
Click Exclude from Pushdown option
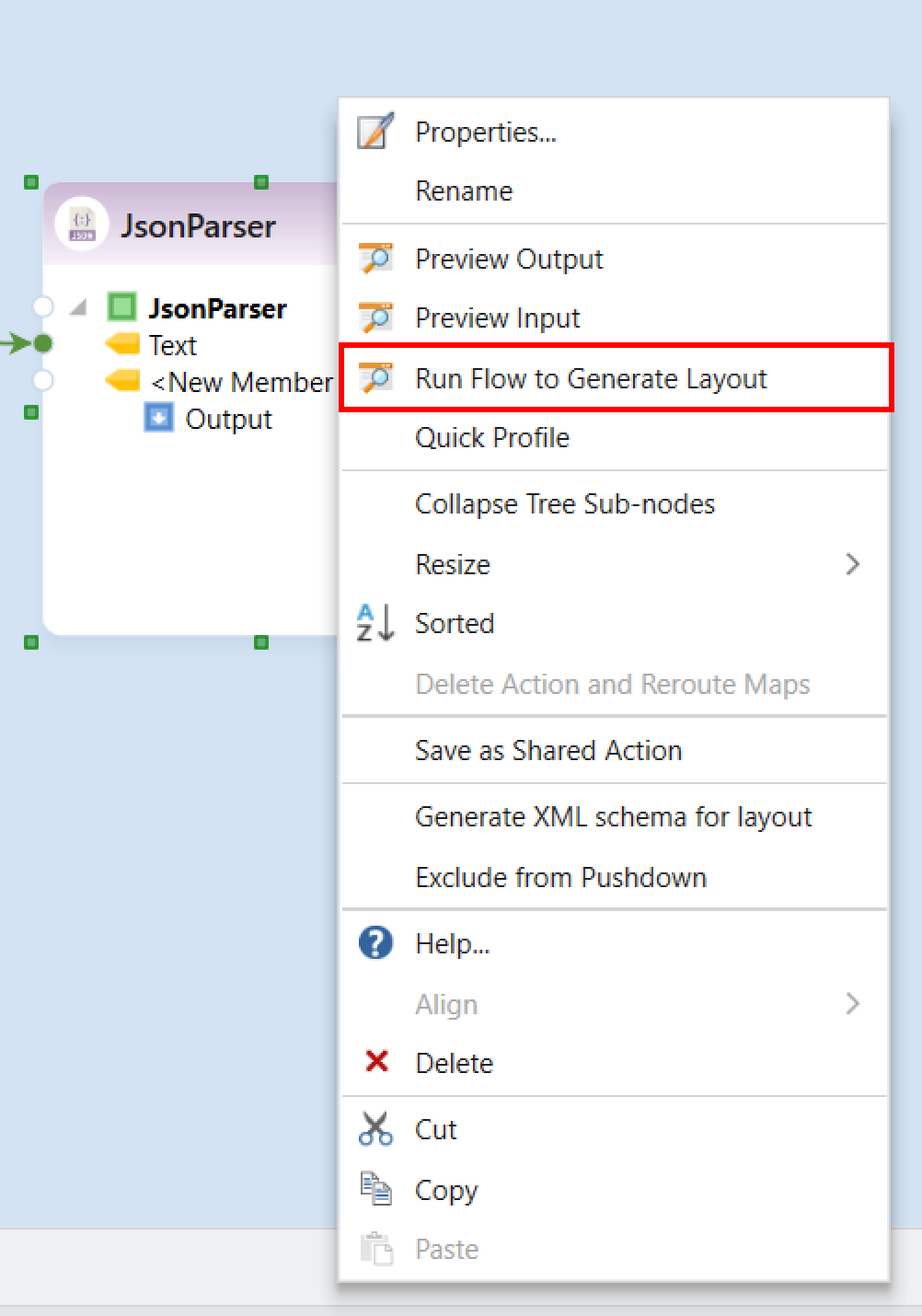click(x=560, y=878)
